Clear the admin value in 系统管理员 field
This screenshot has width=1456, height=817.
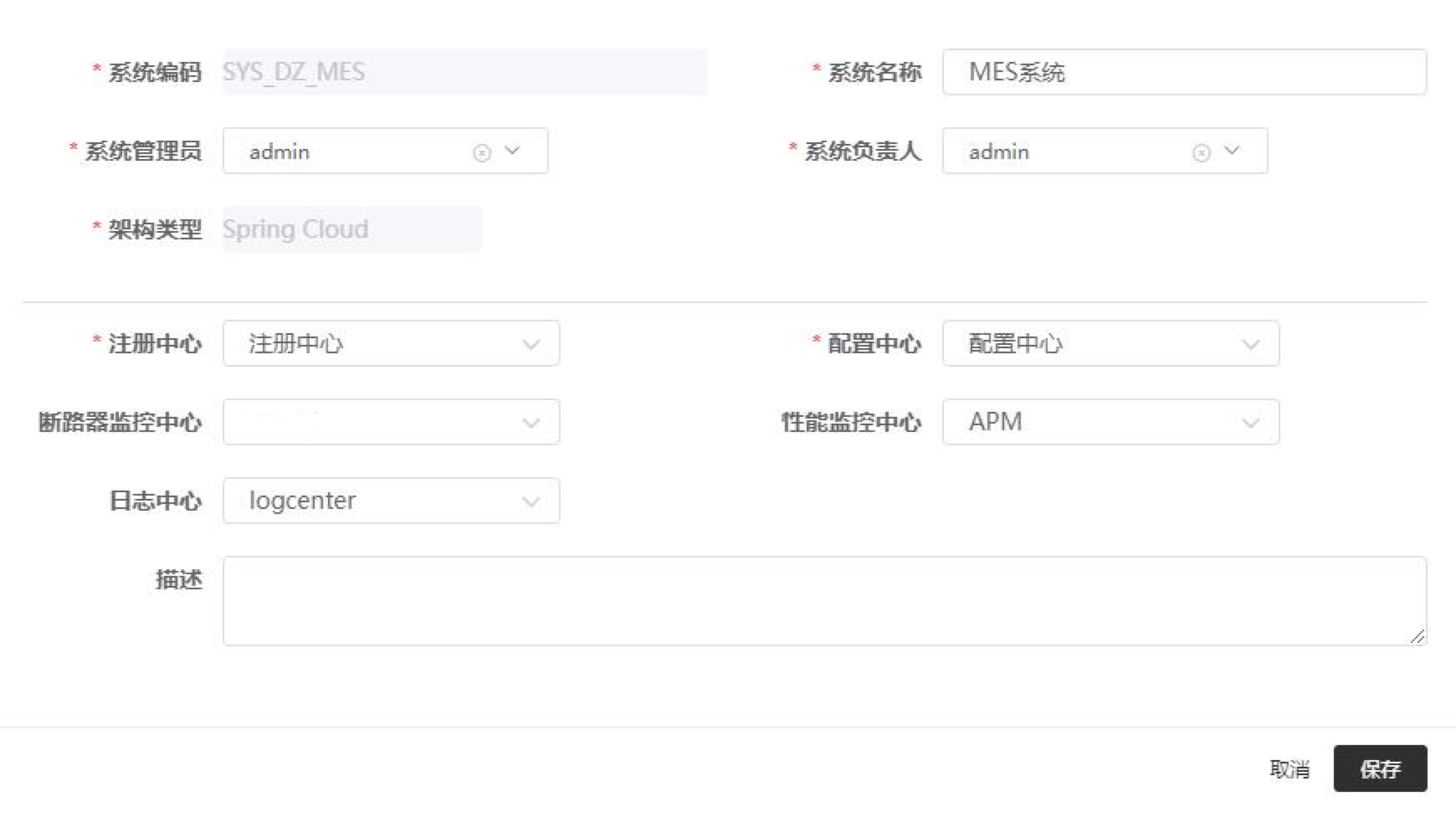pyautogui.click(x=482, y=152)
